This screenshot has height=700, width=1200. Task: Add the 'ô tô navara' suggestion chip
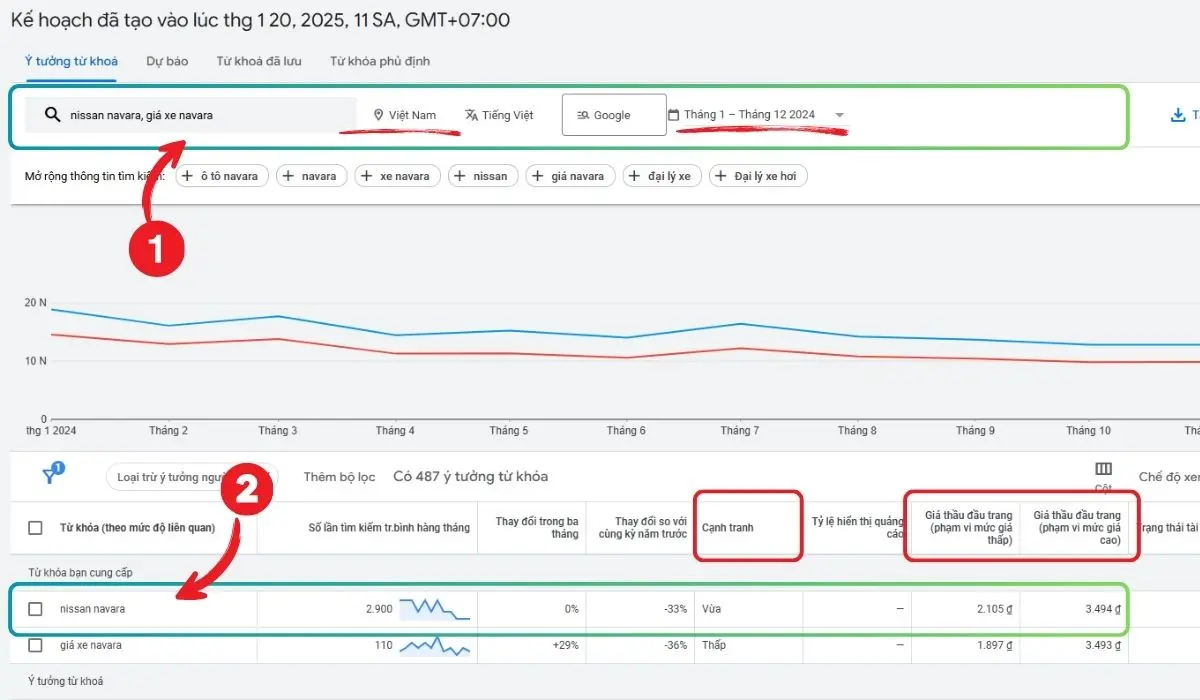pos(218,176)
